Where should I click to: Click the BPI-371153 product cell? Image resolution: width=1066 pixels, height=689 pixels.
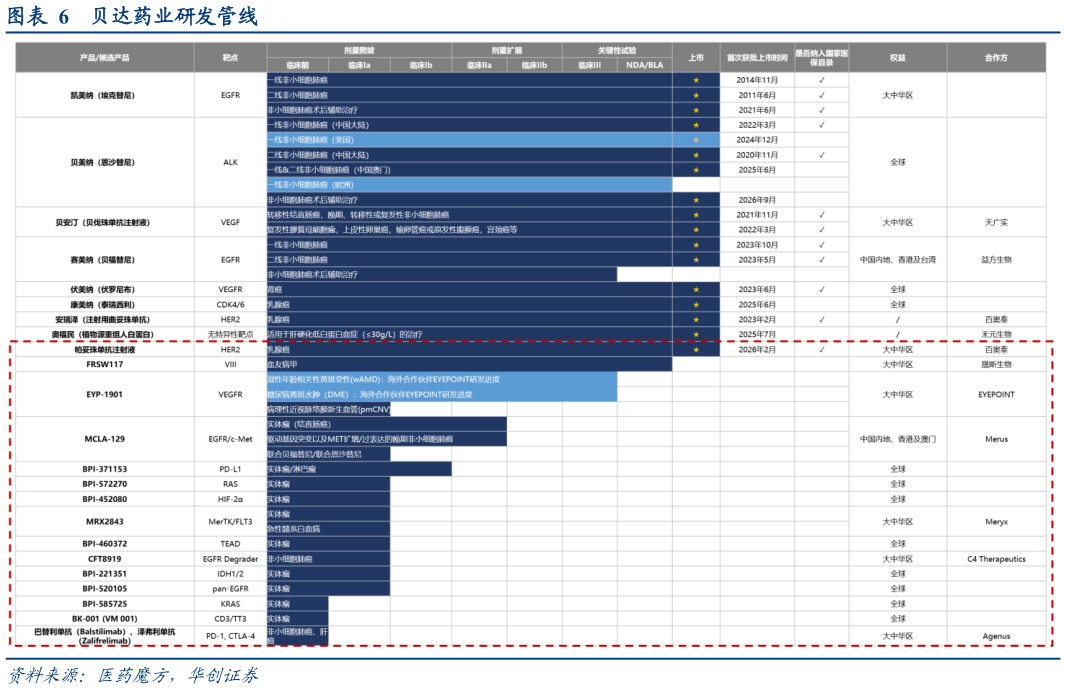tap(105, 469)
